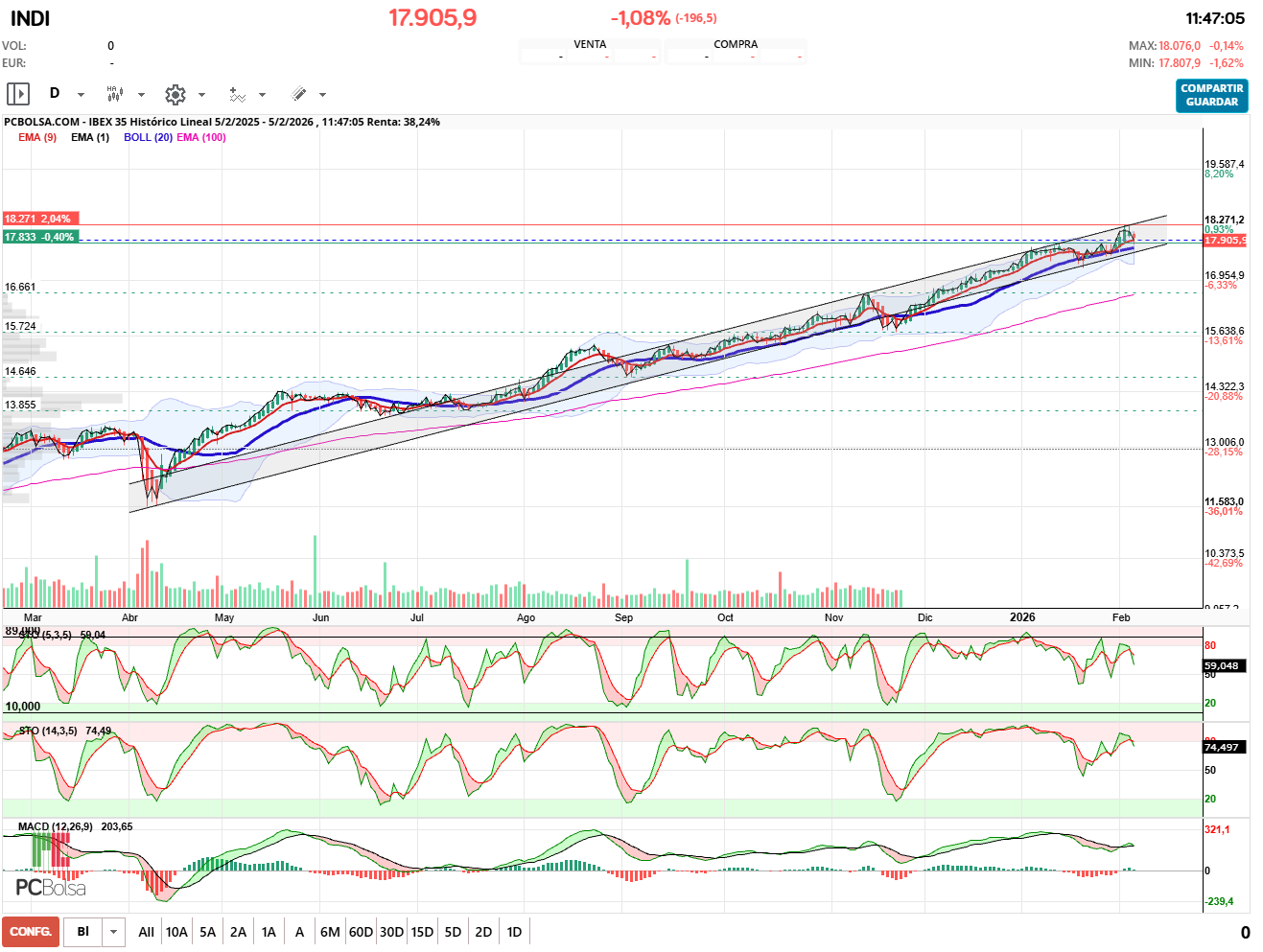Click the red 18.271 price level tag
This screenshot has height=952, width=1263.
[x=38, y=219]
